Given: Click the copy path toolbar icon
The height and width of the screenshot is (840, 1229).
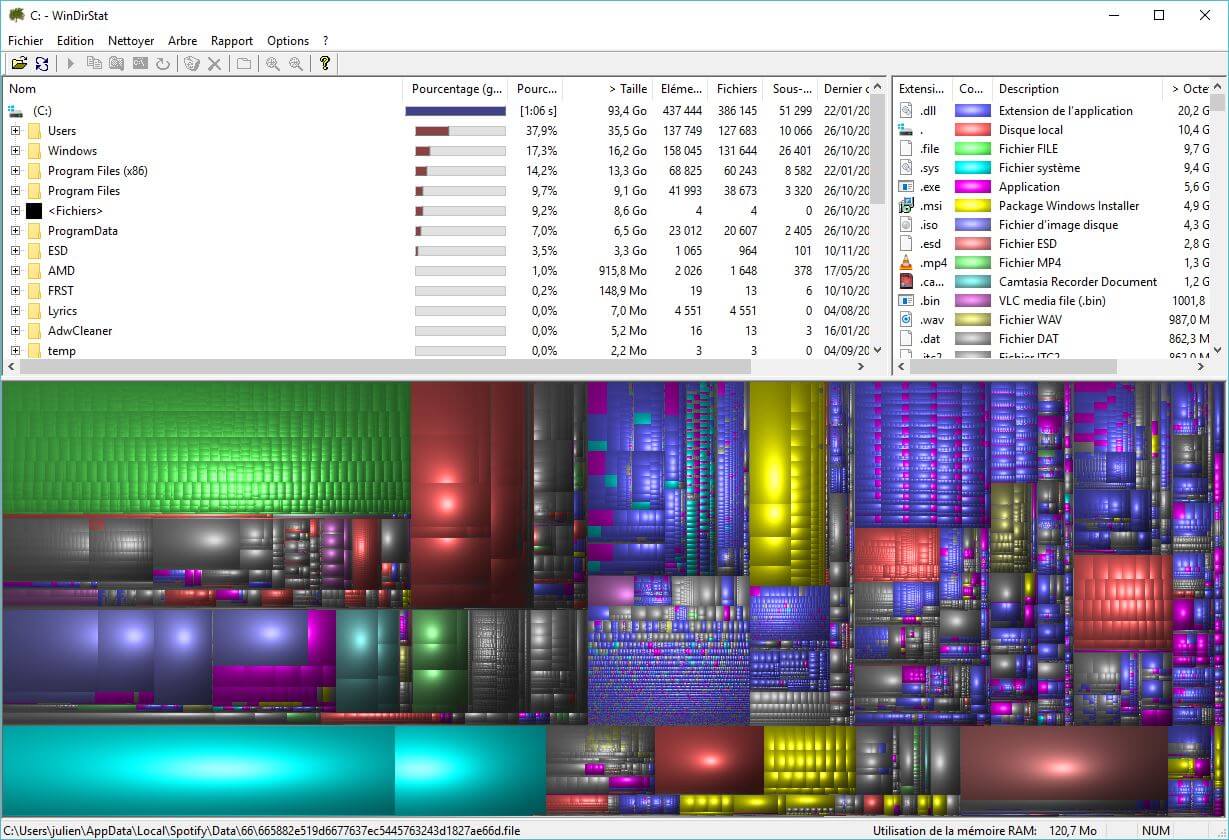Looking at the screenshot, I should (94, 64).
